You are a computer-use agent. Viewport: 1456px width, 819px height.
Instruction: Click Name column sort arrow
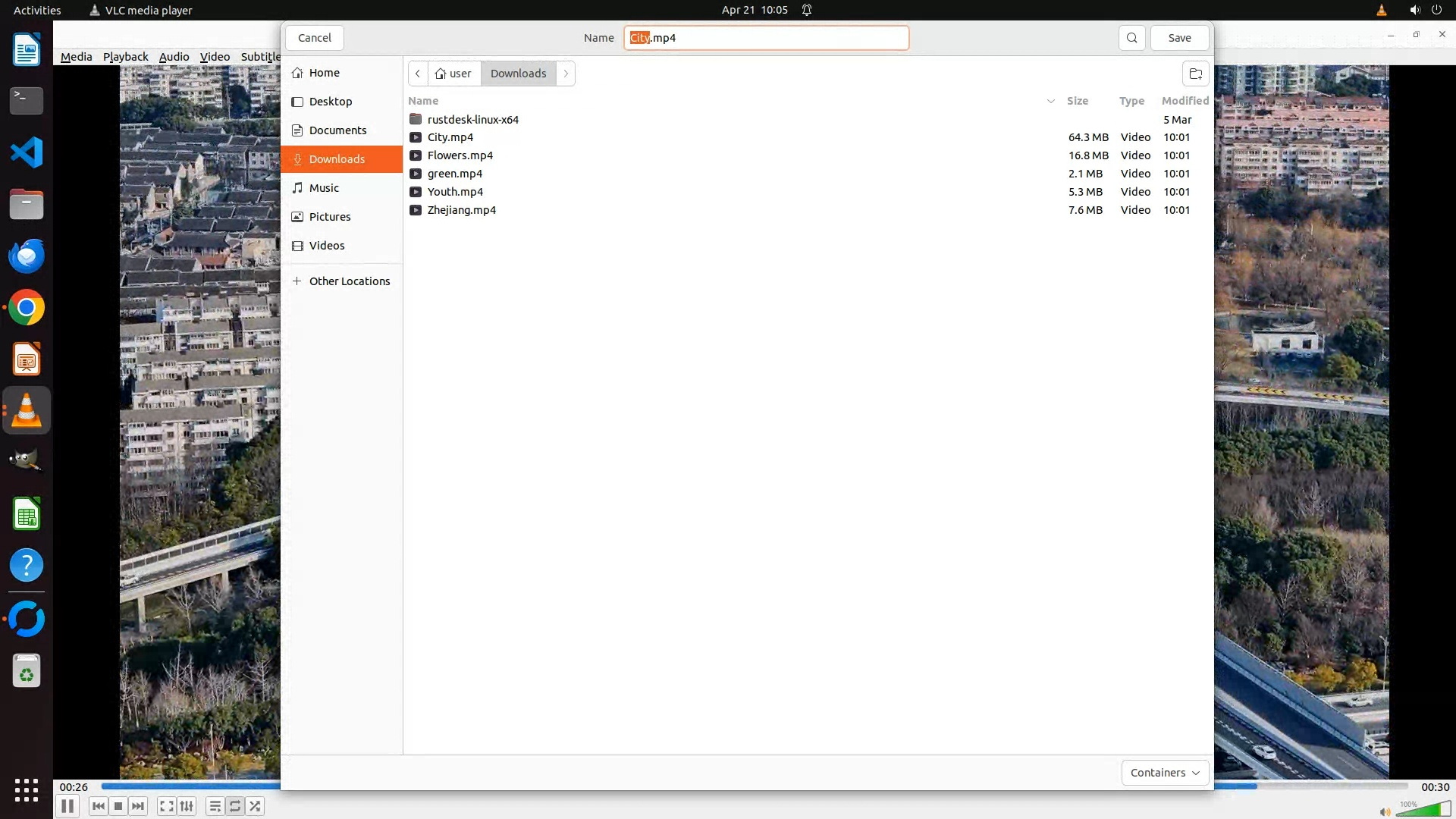1051,101
